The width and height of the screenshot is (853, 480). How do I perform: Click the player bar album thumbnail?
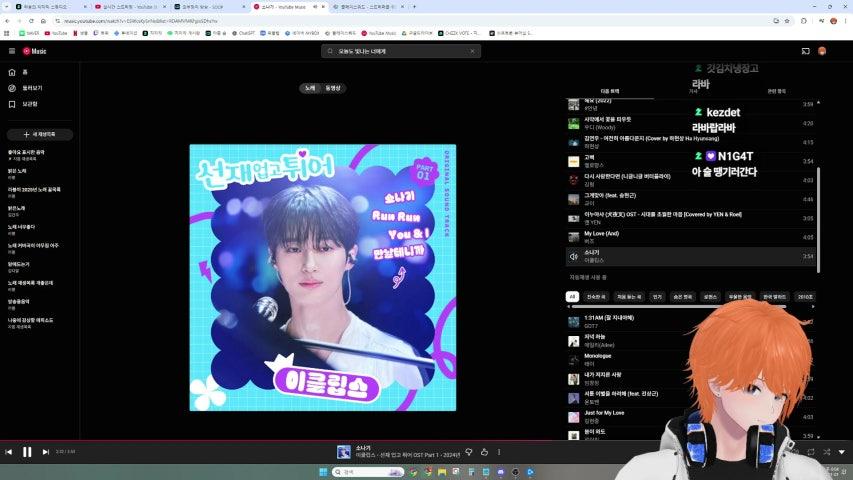344,452
